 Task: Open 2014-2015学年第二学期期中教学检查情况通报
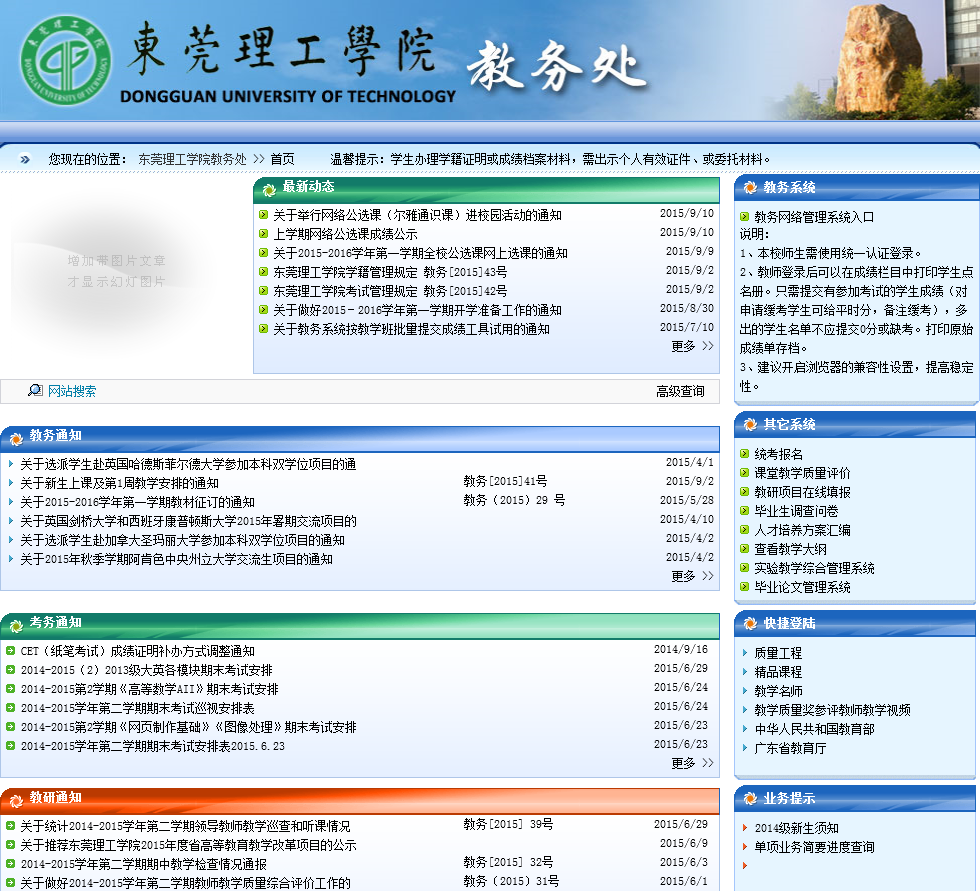pos(144,864)
